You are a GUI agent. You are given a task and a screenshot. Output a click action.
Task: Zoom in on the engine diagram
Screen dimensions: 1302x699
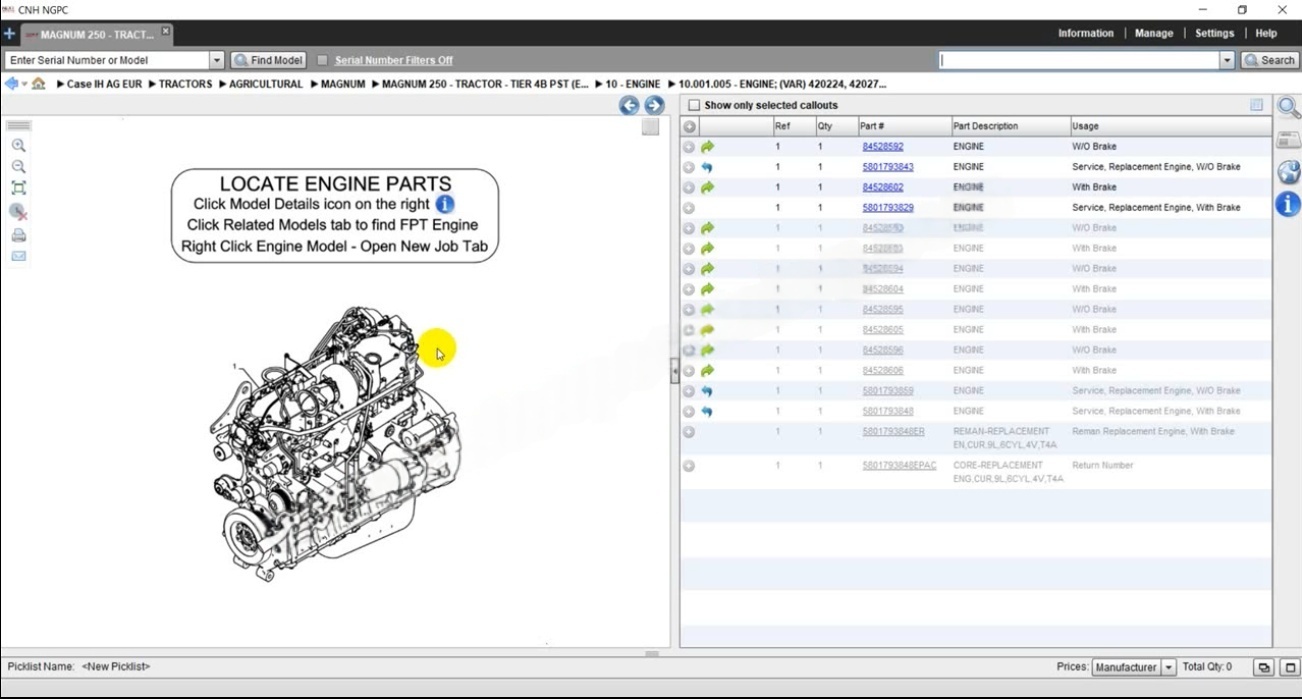[18, 146]
